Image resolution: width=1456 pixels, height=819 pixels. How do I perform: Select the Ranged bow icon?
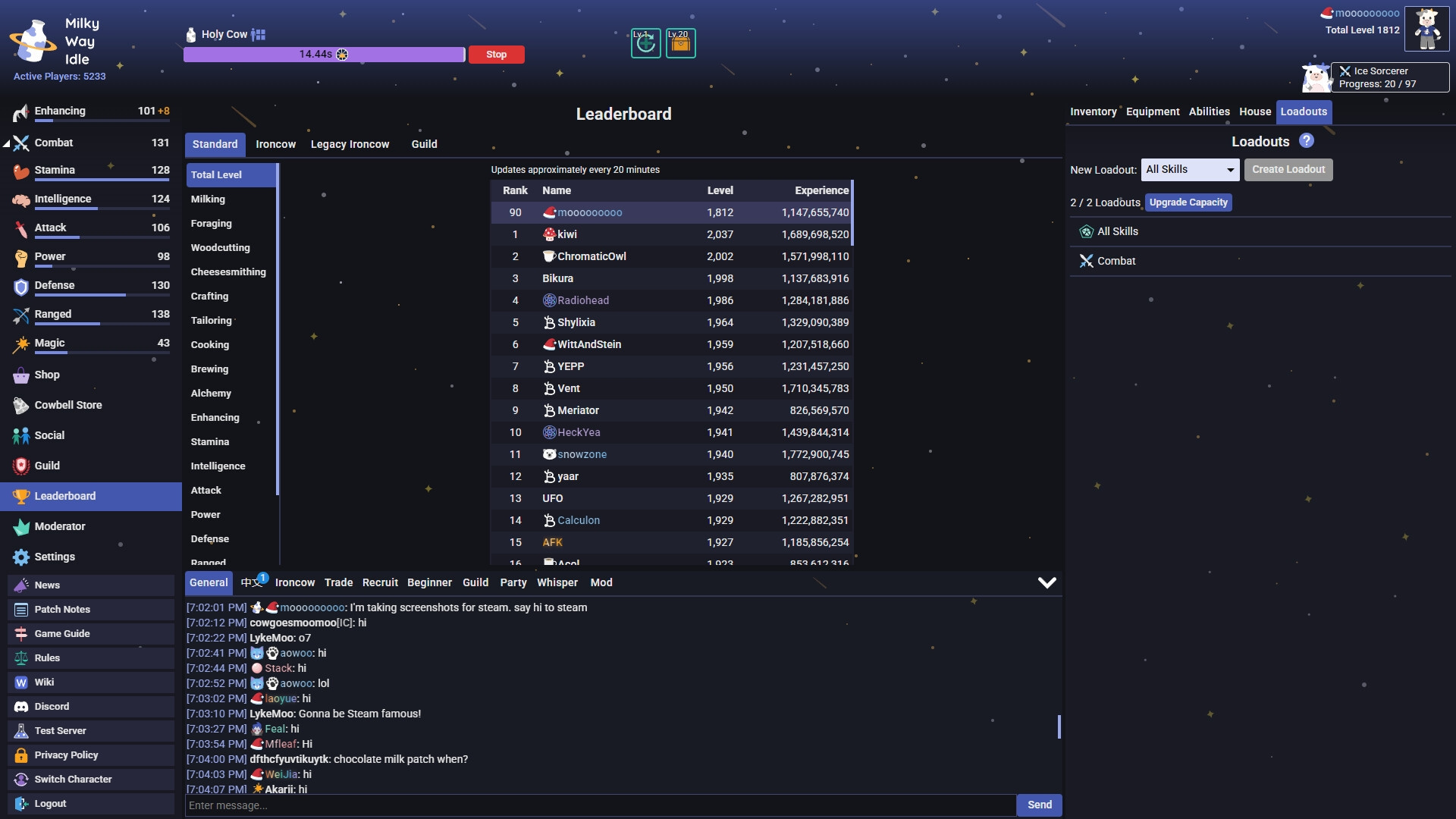(x=21, y=315)
